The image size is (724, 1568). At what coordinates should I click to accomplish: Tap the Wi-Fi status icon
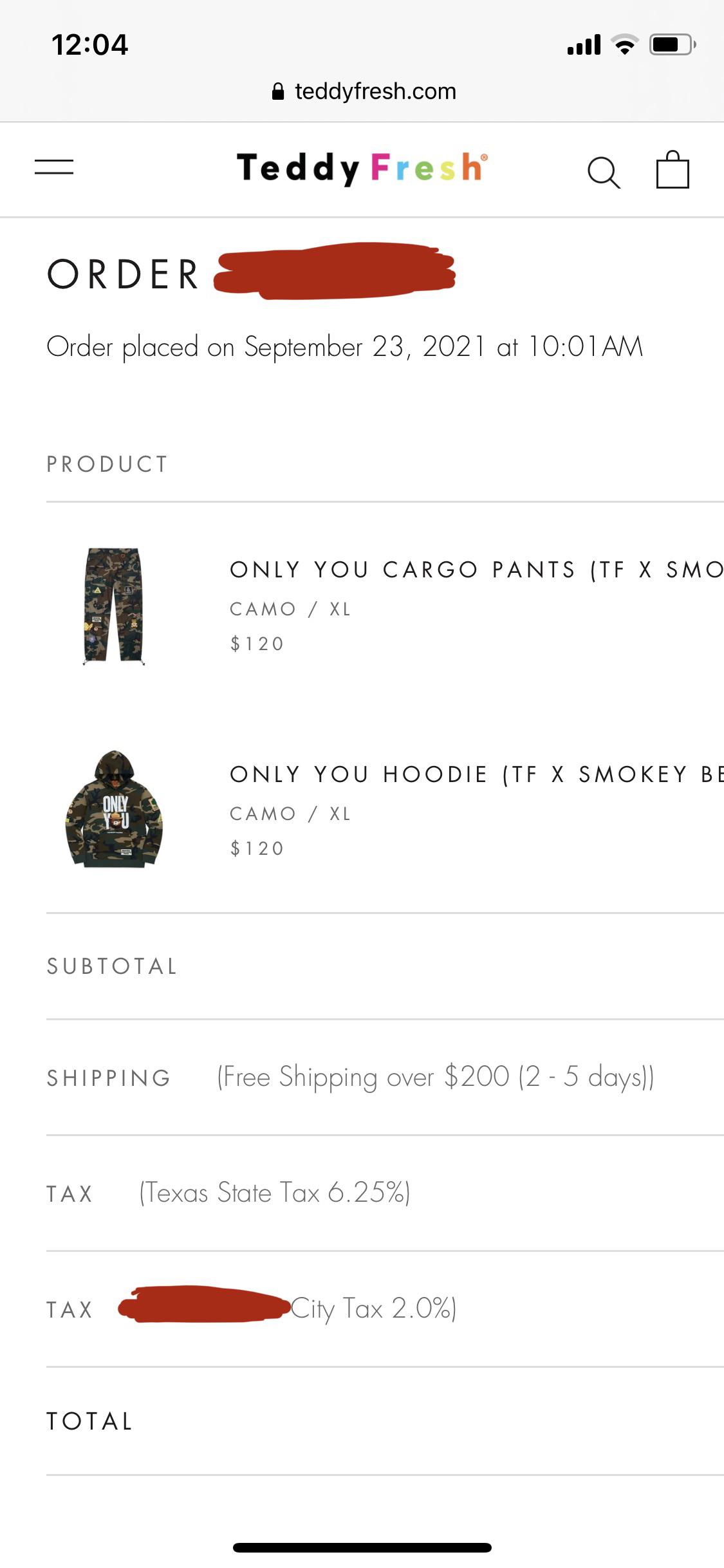pyautogui.click(x=624, y=44)
